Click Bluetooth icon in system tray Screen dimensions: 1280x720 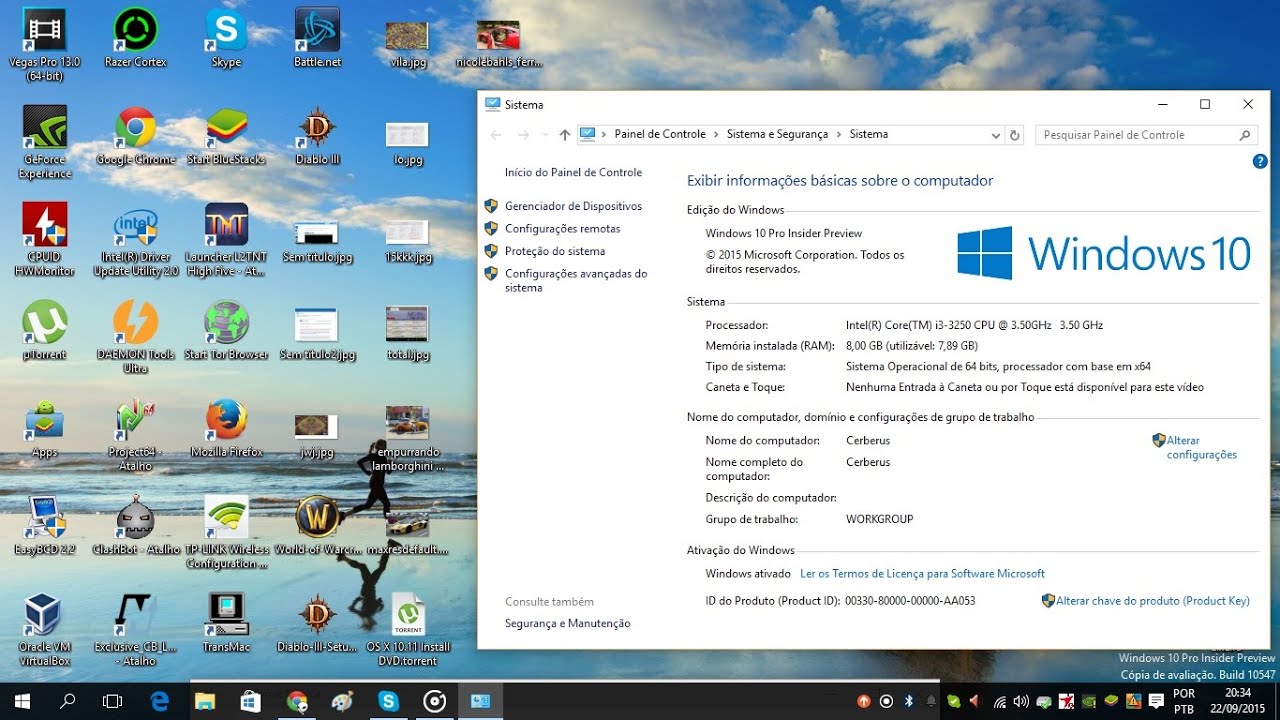(x=909, y=701)
